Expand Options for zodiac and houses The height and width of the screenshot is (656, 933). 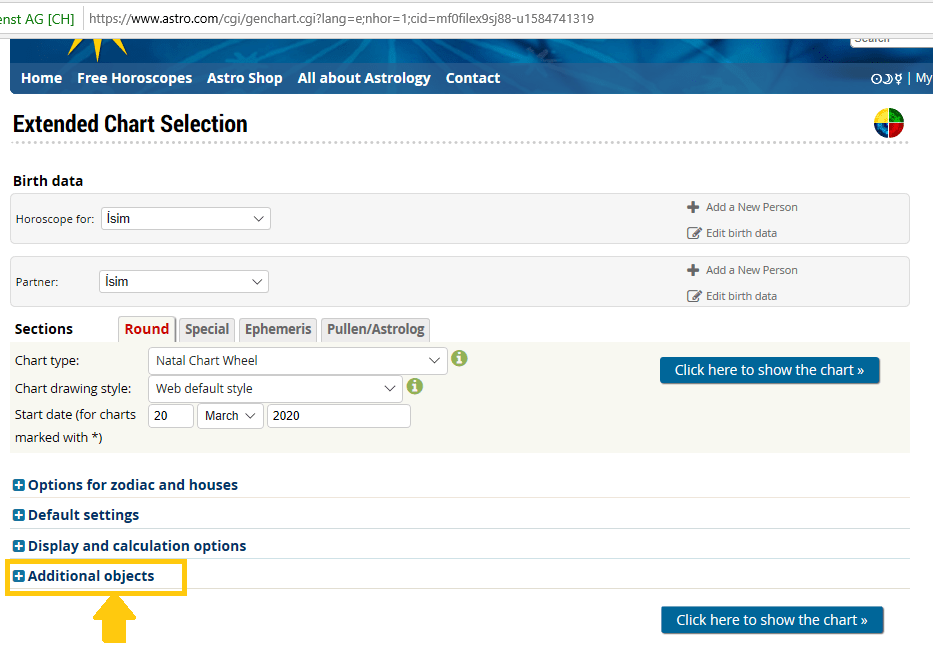pos(125,485)
